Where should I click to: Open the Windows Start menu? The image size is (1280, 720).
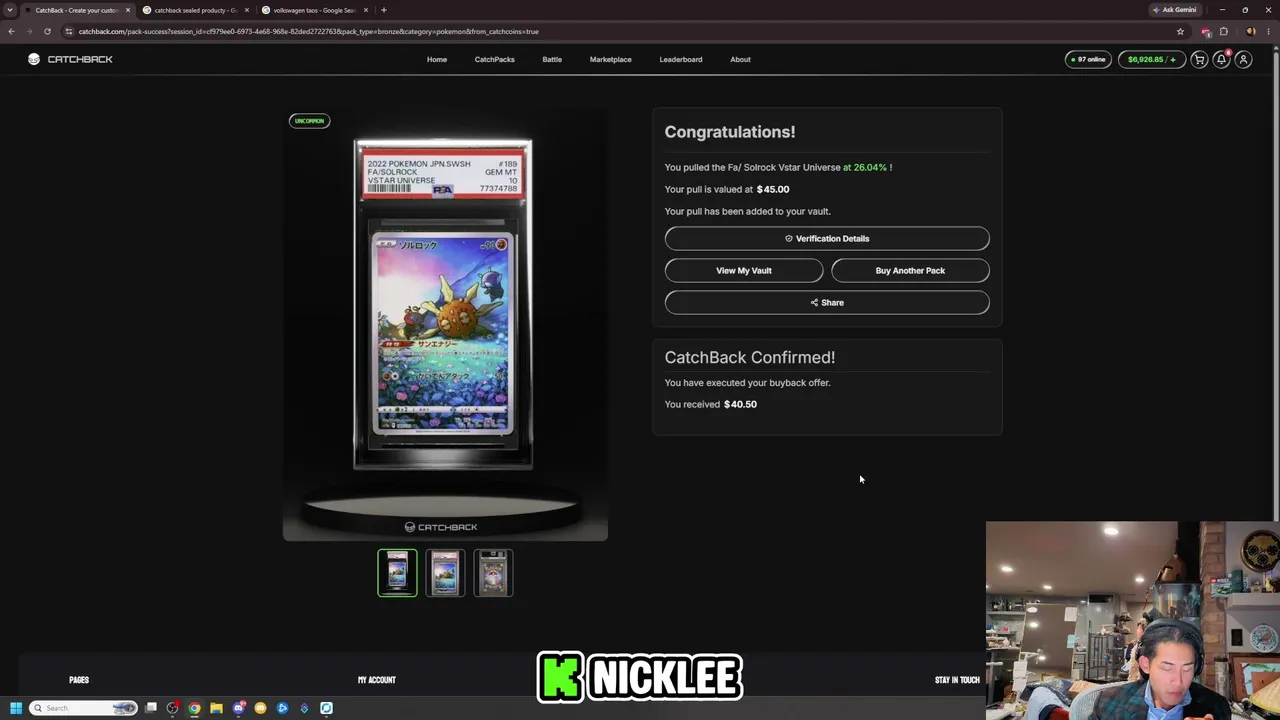click(15, 708)
